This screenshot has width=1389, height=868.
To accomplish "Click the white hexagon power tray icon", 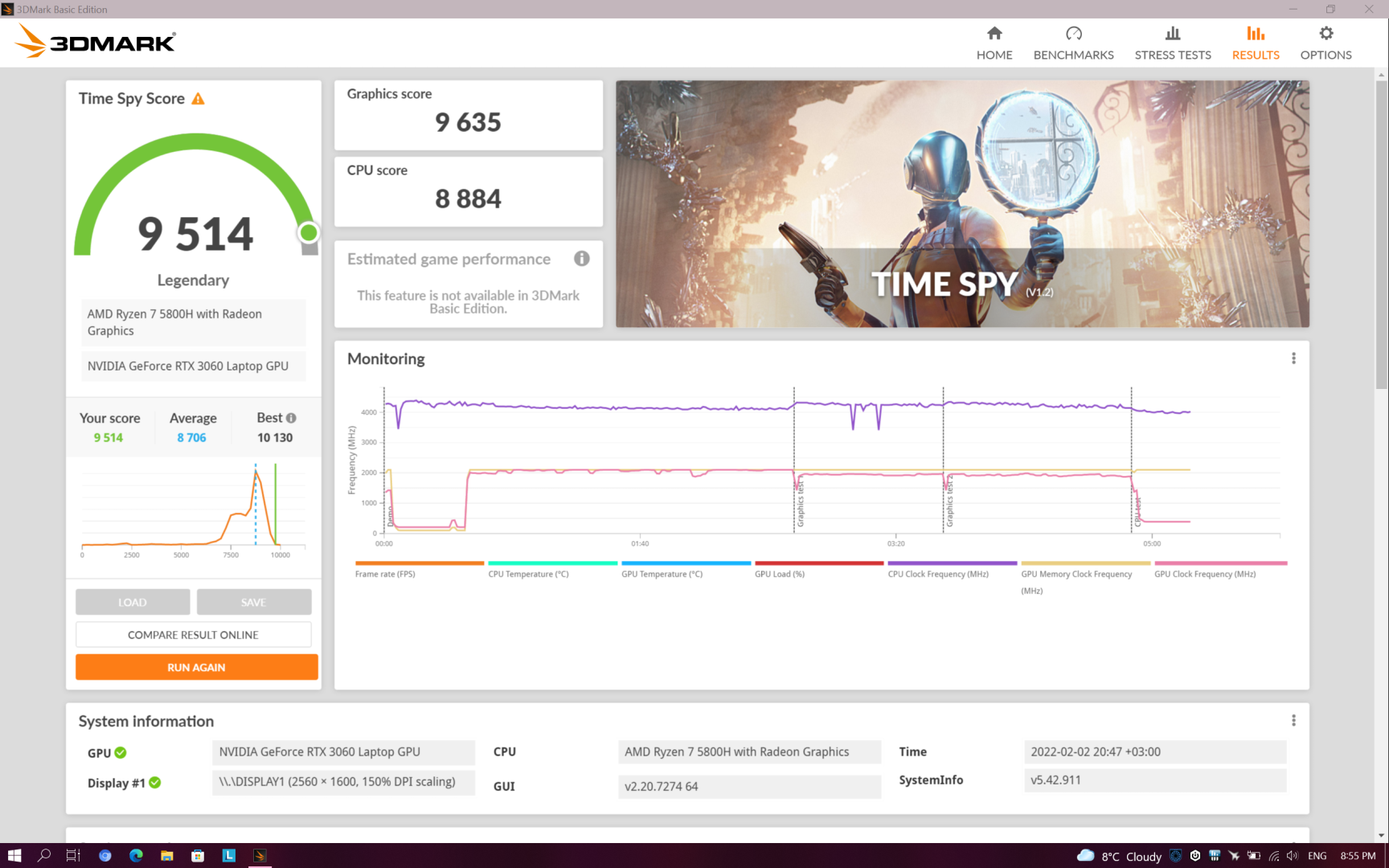I will 1195,856.
